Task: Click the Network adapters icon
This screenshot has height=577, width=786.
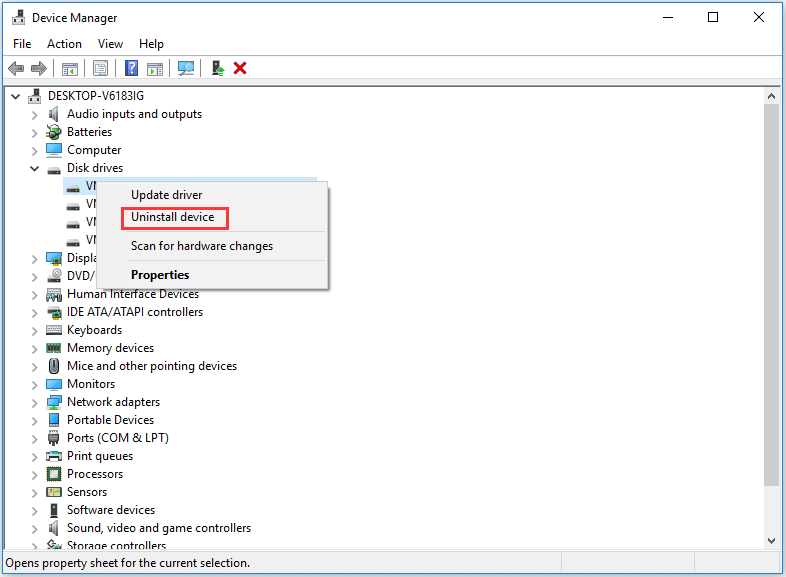Action: pos(54,402)
